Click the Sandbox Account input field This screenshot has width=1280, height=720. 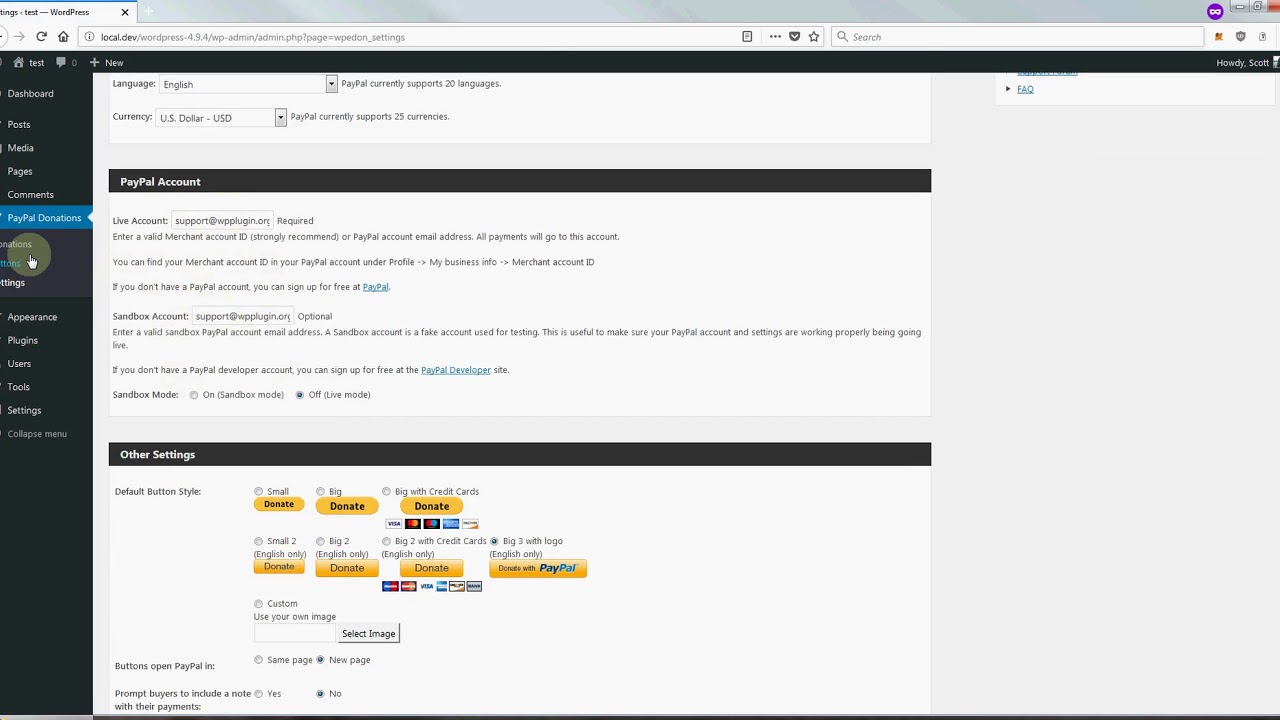242,316
